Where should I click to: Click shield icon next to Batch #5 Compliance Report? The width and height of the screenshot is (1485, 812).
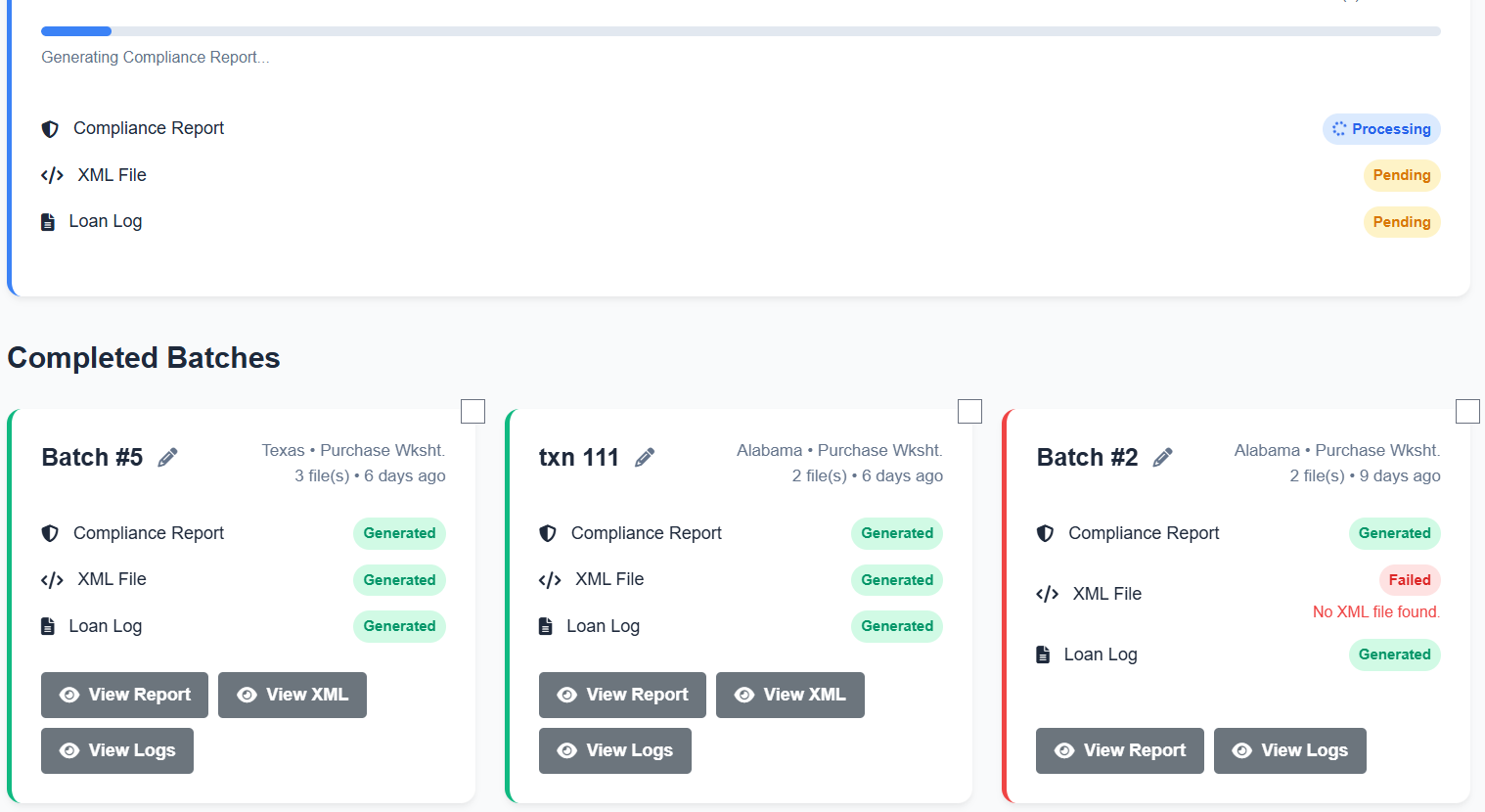point(50,533)
